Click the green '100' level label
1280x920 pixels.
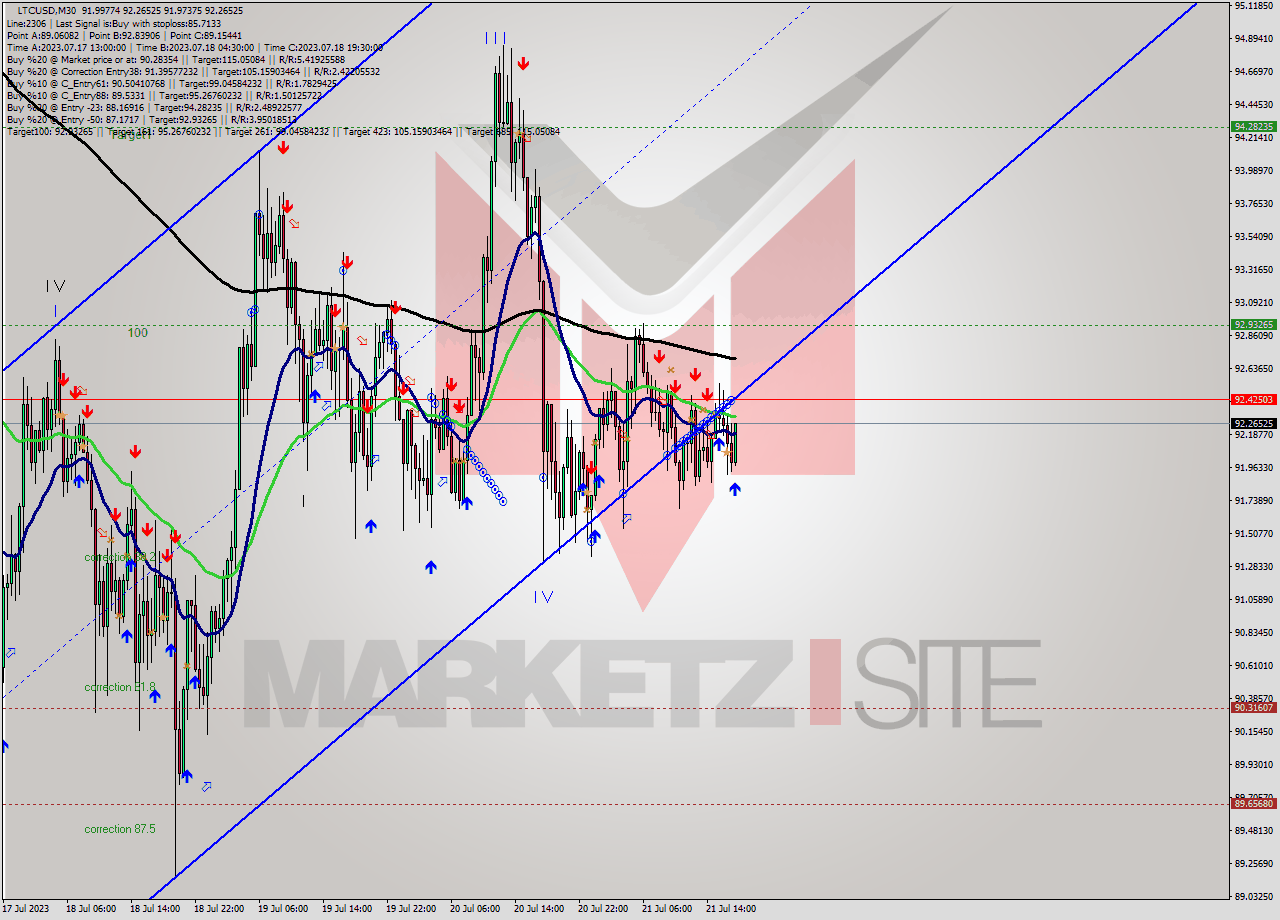pyautogui.click(x=137, y=332)
